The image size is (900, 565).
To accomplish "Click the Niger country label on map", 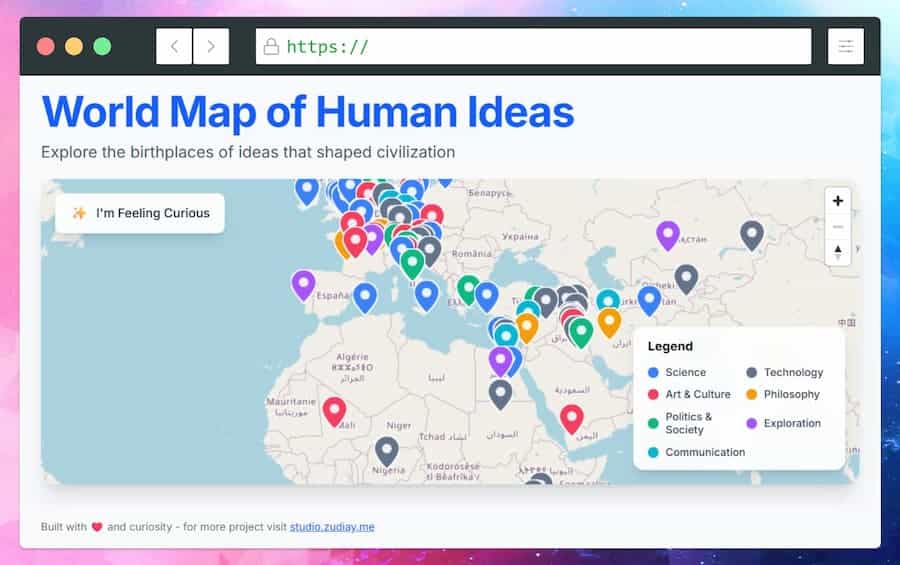I will point(398,425).
